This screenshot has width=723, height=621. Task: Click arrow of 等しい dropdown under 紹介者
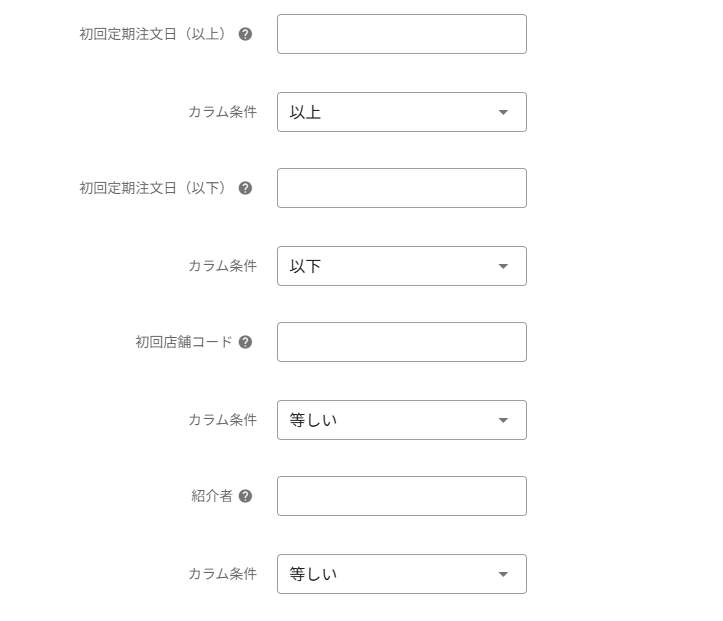pos(503,574)
